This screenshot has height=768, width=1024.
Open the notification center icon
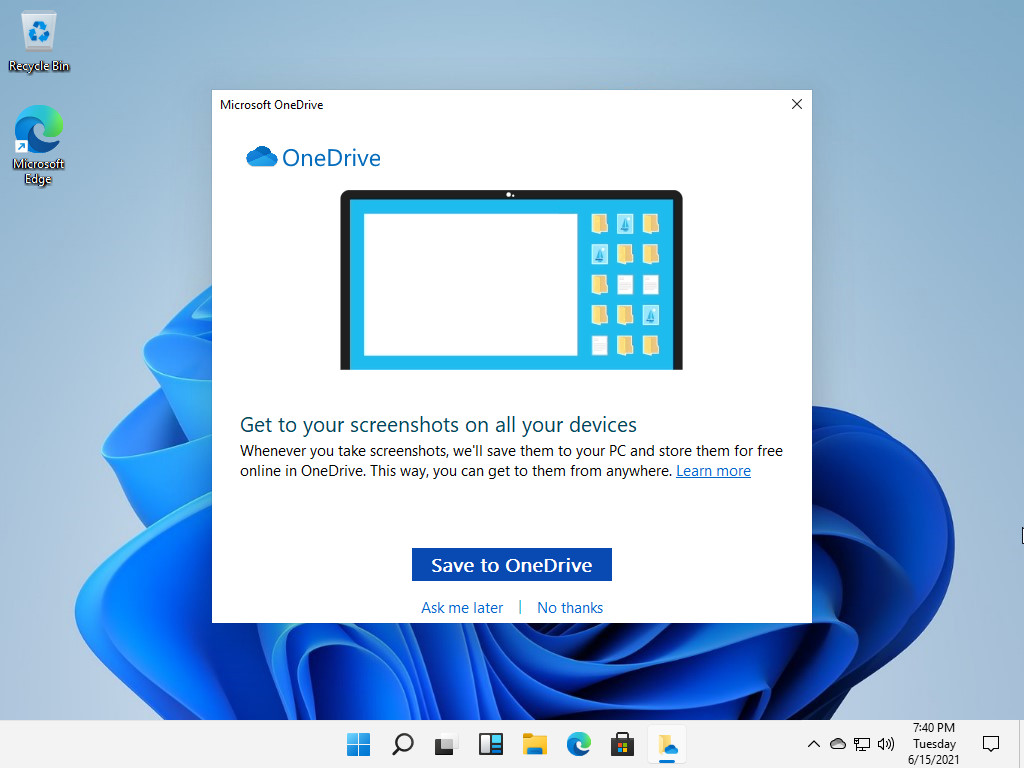pyautogui.click(x=991, y=744)
